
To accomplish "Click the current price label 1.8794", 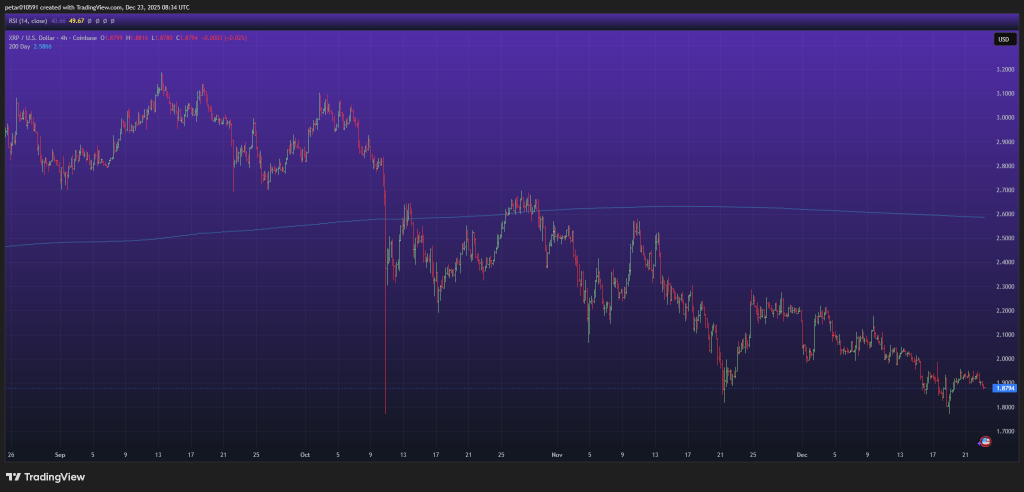I will (x=1003, y=388).
